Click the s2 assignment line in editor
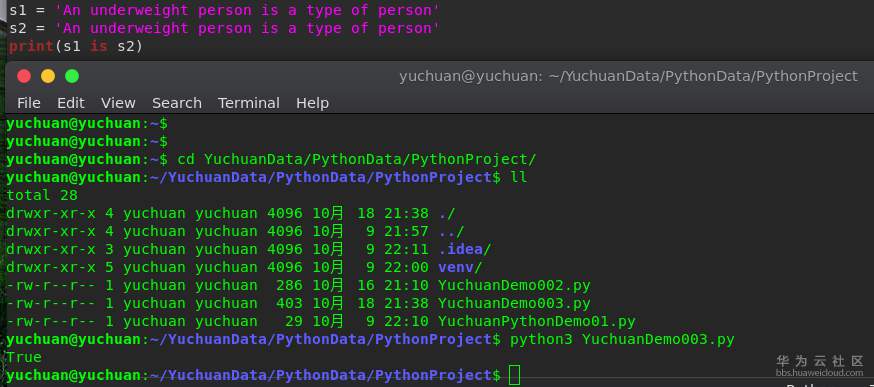The height and width of the screenshot is (387, 874). pos(224,28)
